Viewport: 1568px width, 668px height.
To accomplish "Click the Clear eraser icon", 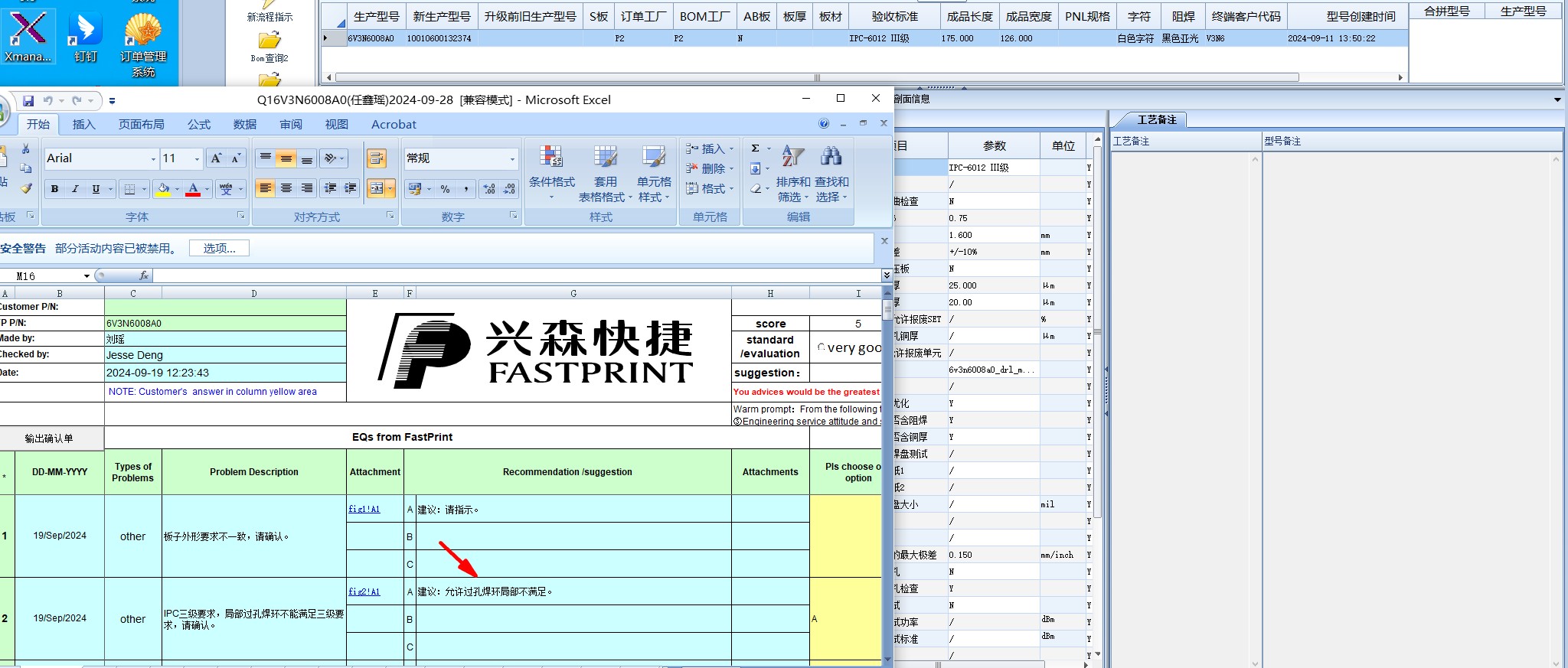I will (x=756, y=188).
